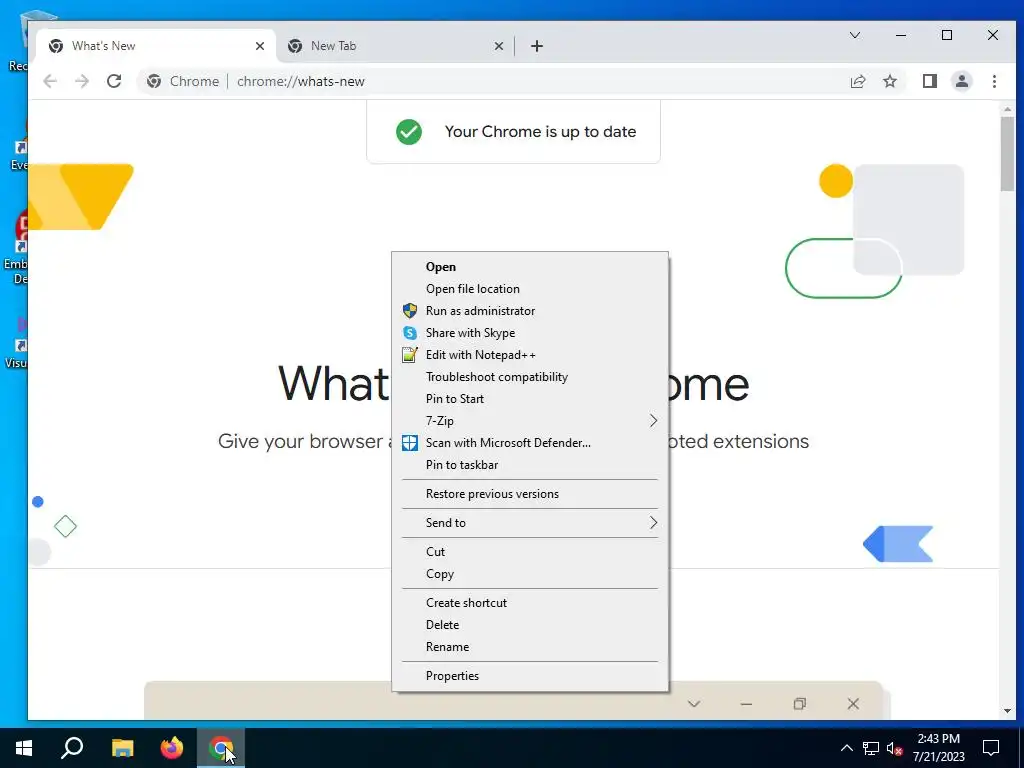Open Chrome's three-dot menu
The height and width of the screenshot is (768, 1024).
click(x=994, y=81)
